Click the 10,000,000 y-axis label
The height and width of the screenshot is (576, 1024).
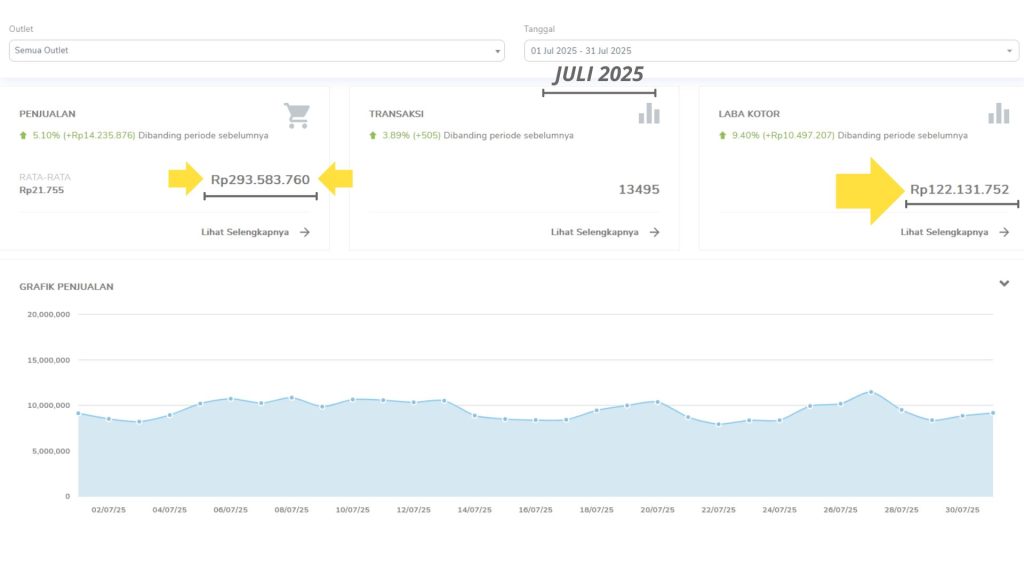pyautogui.click(x=48, y=406)
